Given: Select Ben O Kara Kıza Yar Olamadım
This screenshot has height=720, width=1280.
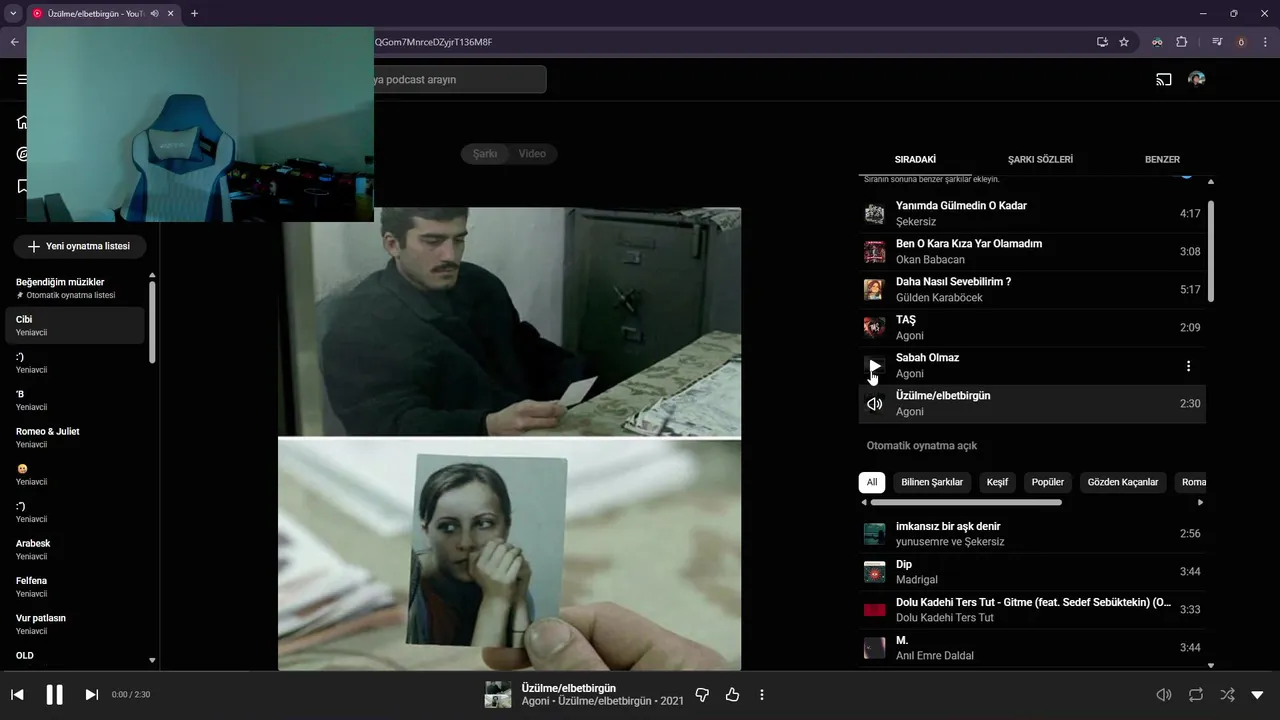Looking at the screenshot, I should (x=1032, y=252).
